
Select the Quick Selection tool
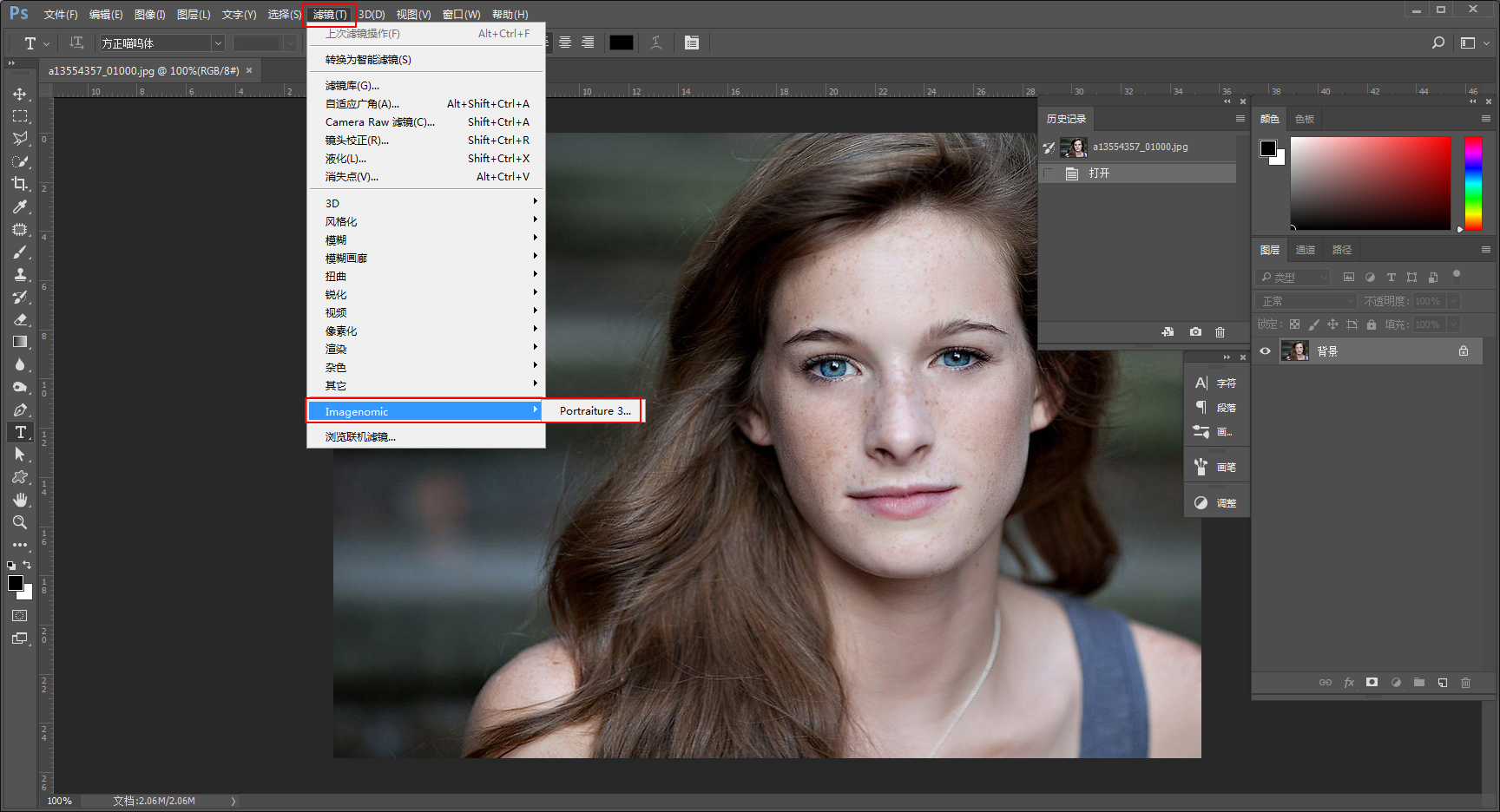[20, 161]
